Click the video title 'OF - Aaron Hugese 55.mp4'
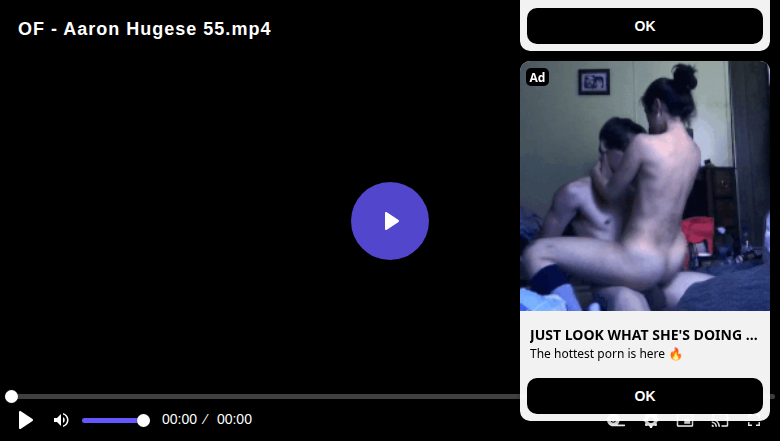The width and height of the screenshot is (780, 441). [144, 29]
